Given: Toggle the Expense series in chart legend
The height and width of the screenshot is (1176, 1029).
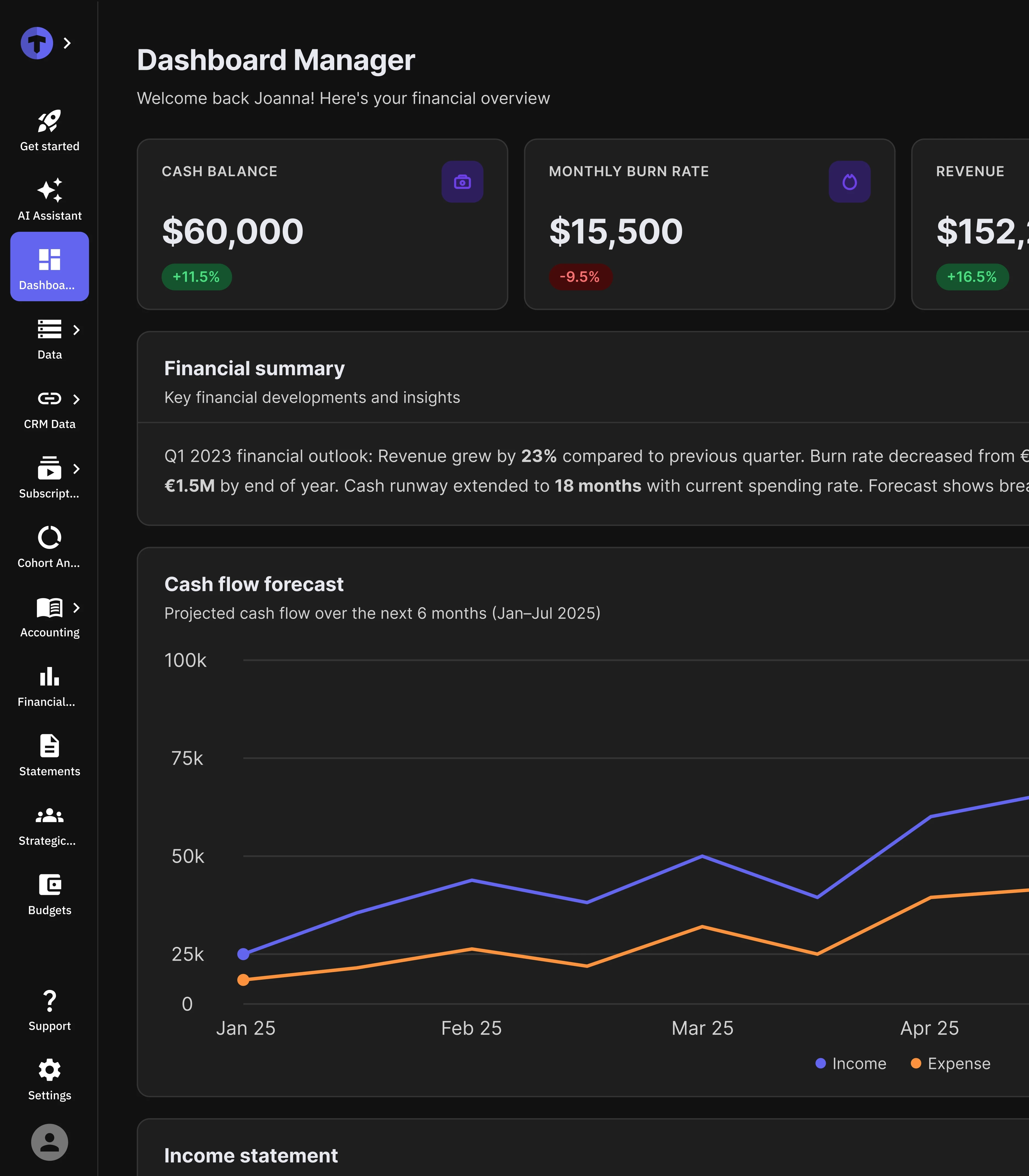Looking at the screenshot, I should coord(950,1063).
